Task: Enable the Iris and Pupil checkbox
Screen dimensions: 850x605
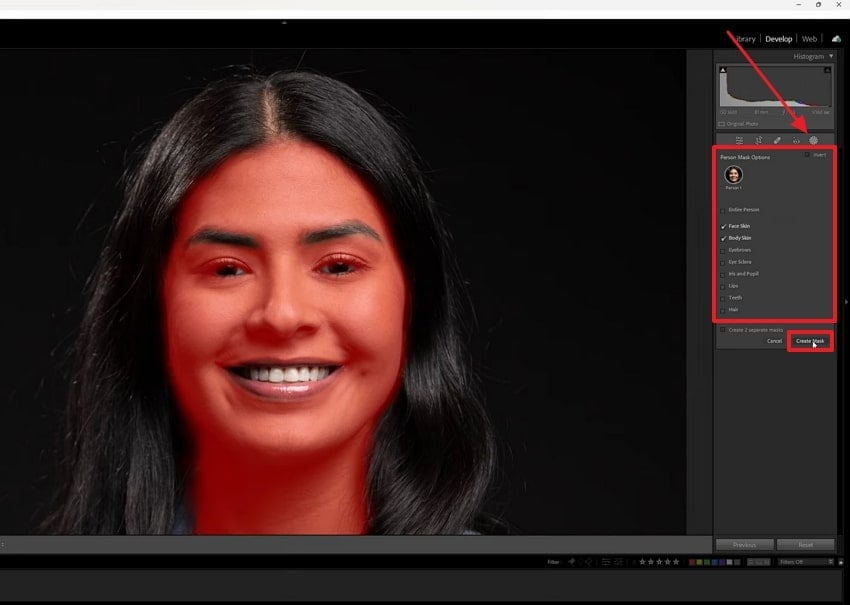Action: coord(723,274)
